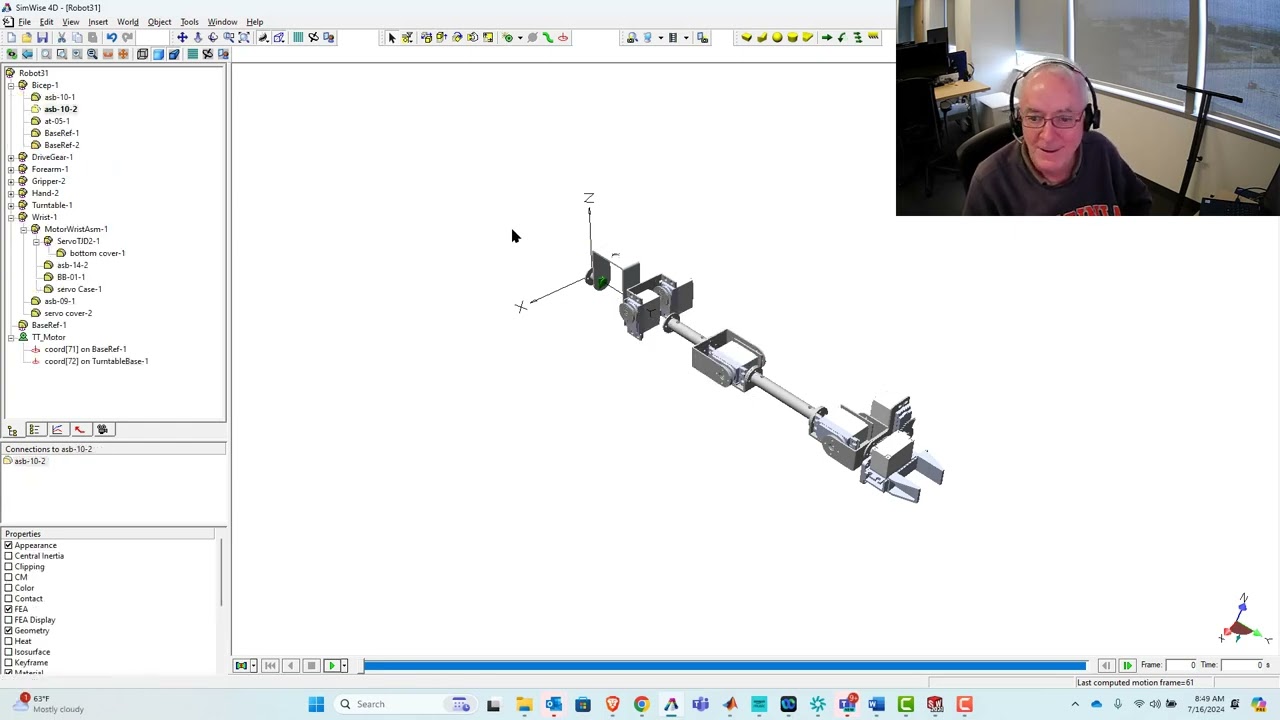Click the zoom out magnifier icon
This screenshot has height=720, width=1280.
92,54
